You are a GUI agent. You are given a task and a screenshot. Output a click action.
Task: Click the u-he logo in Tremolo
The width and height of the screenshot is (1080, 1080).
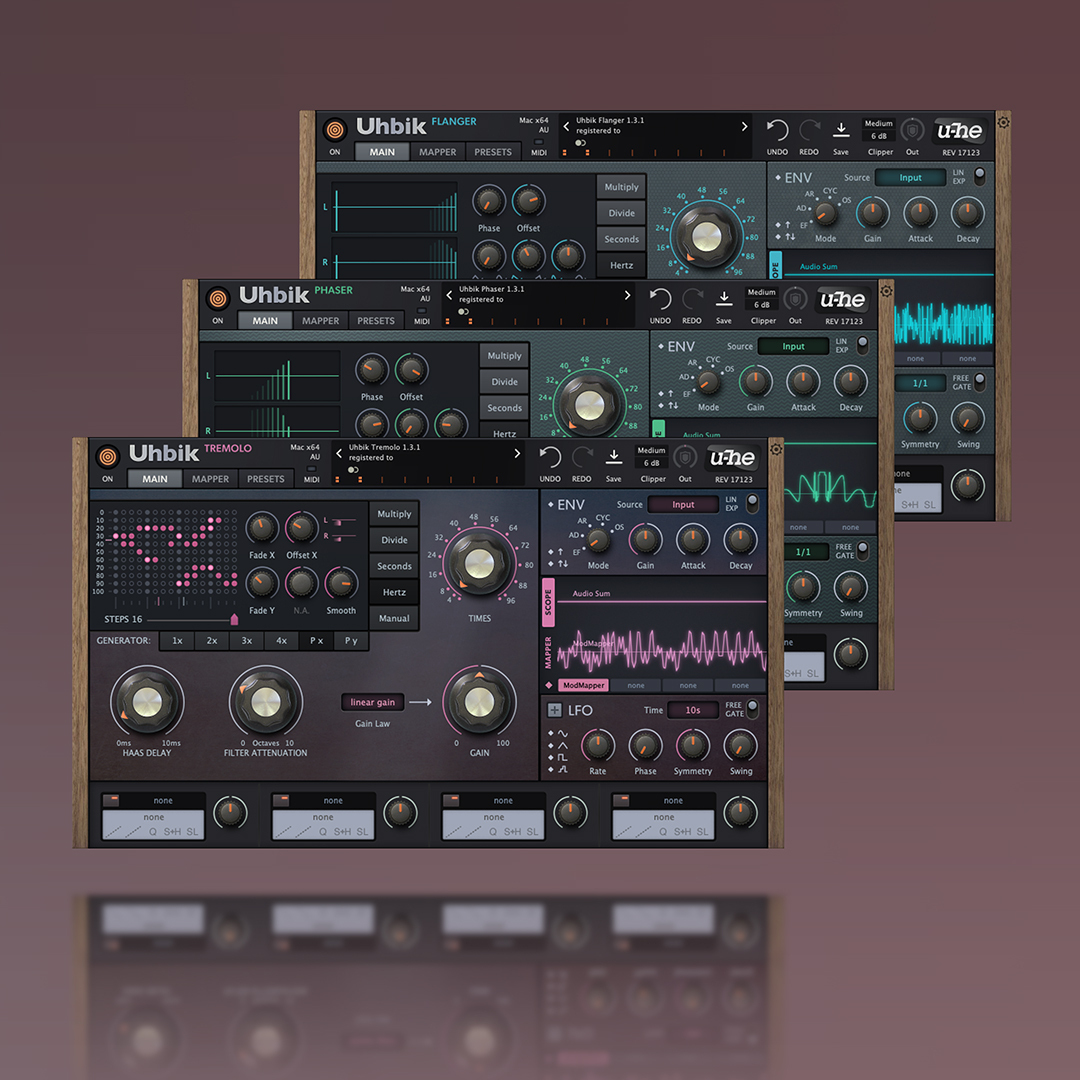pos(731,457)
